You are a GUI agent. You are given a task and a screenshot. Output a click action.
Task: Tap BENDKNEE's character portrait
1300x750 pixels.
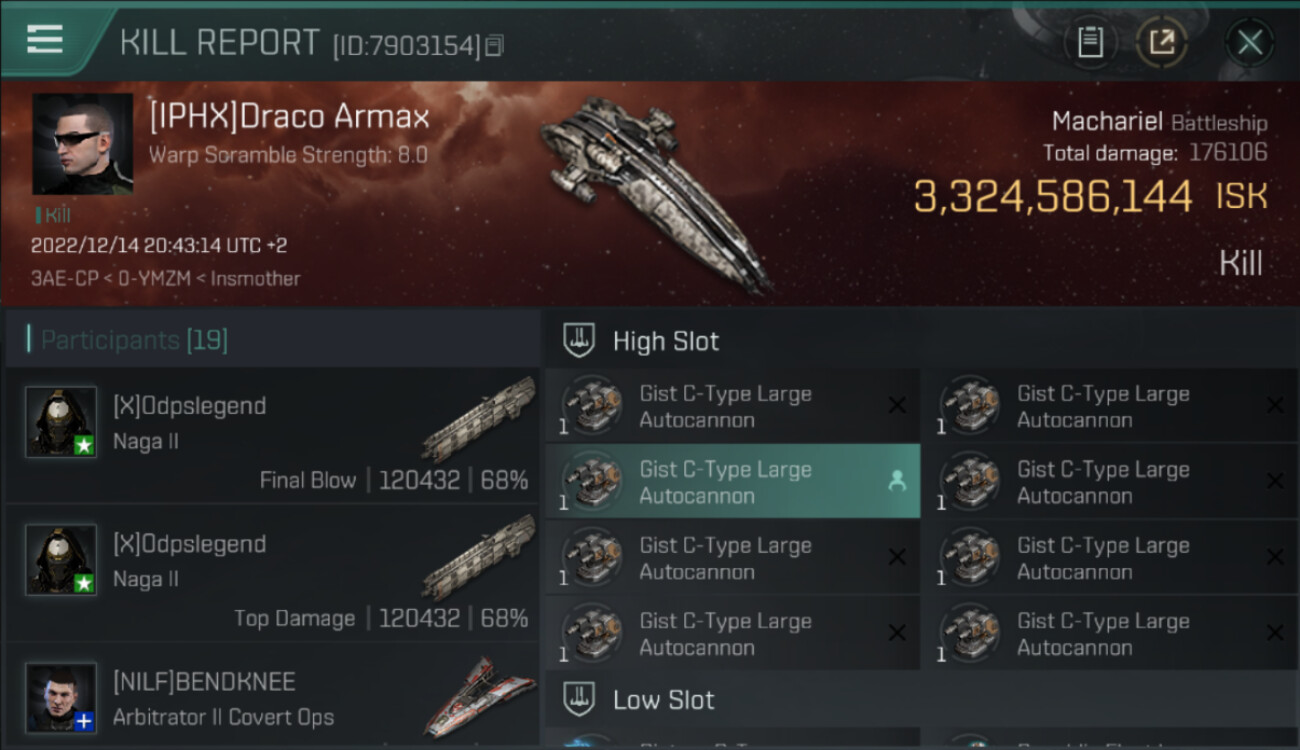tap(61, 697)
